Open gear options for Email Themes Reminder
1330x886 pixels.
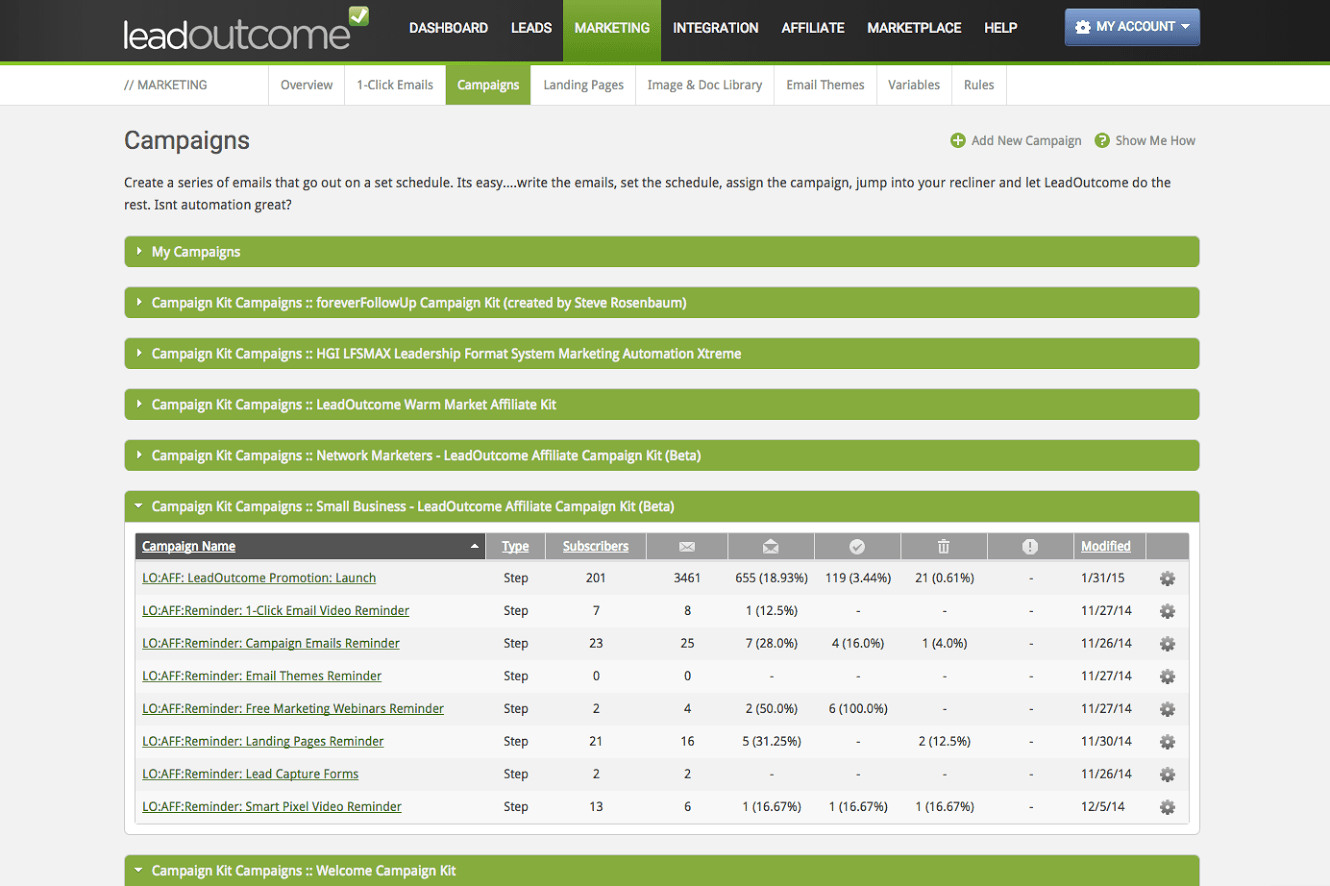tap(1167, 676)
